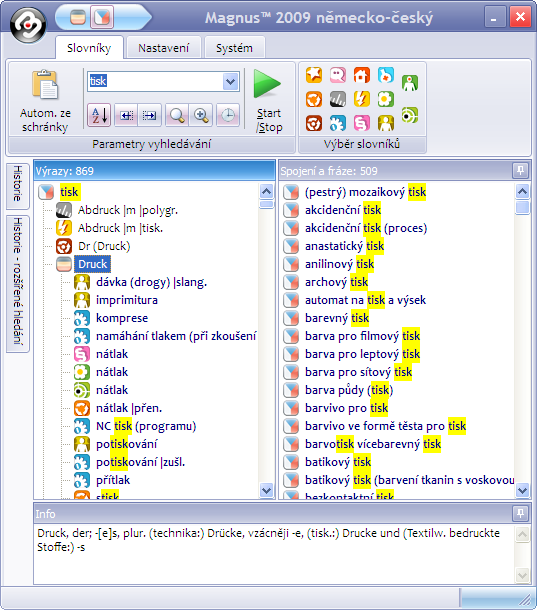
Task: Switch to the Systém tab
Action: [234, 48]
